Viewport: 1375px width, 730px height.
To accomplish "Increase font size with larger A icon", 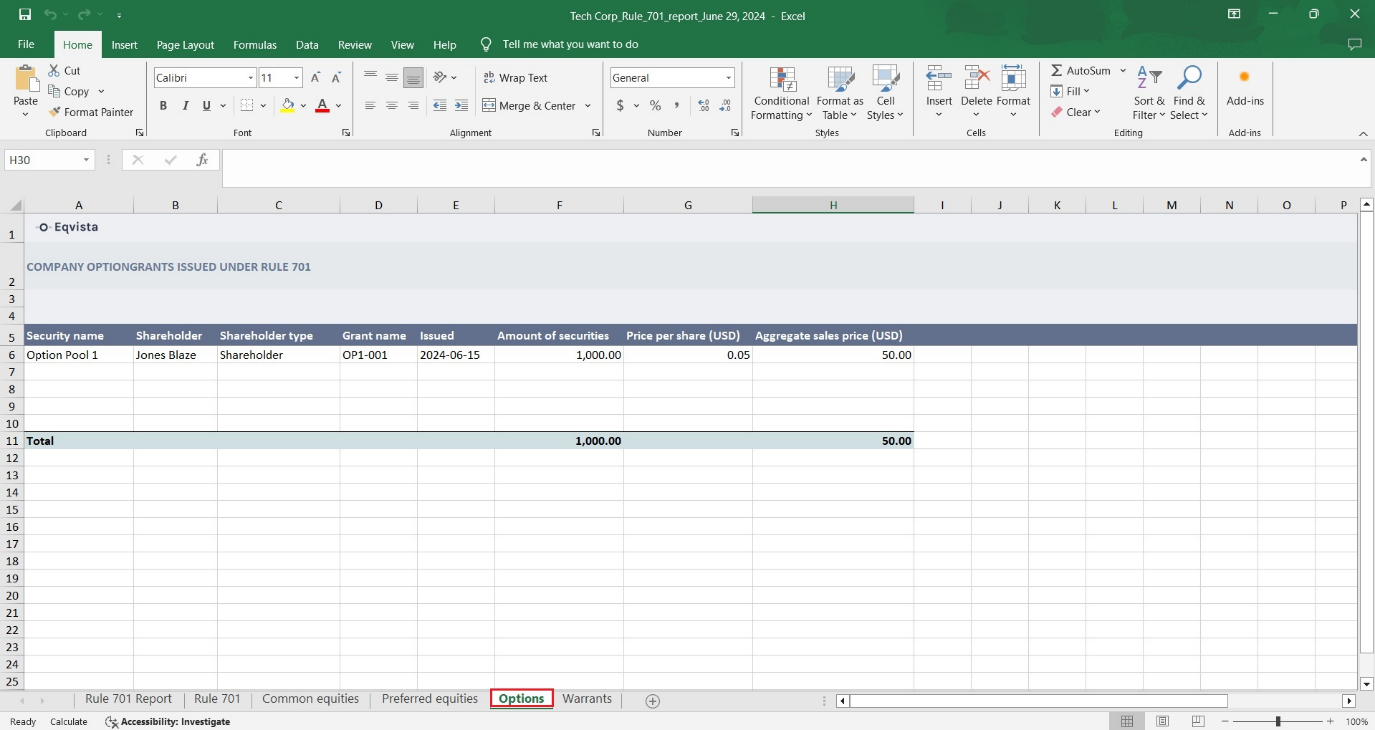I will coord(316,77).
